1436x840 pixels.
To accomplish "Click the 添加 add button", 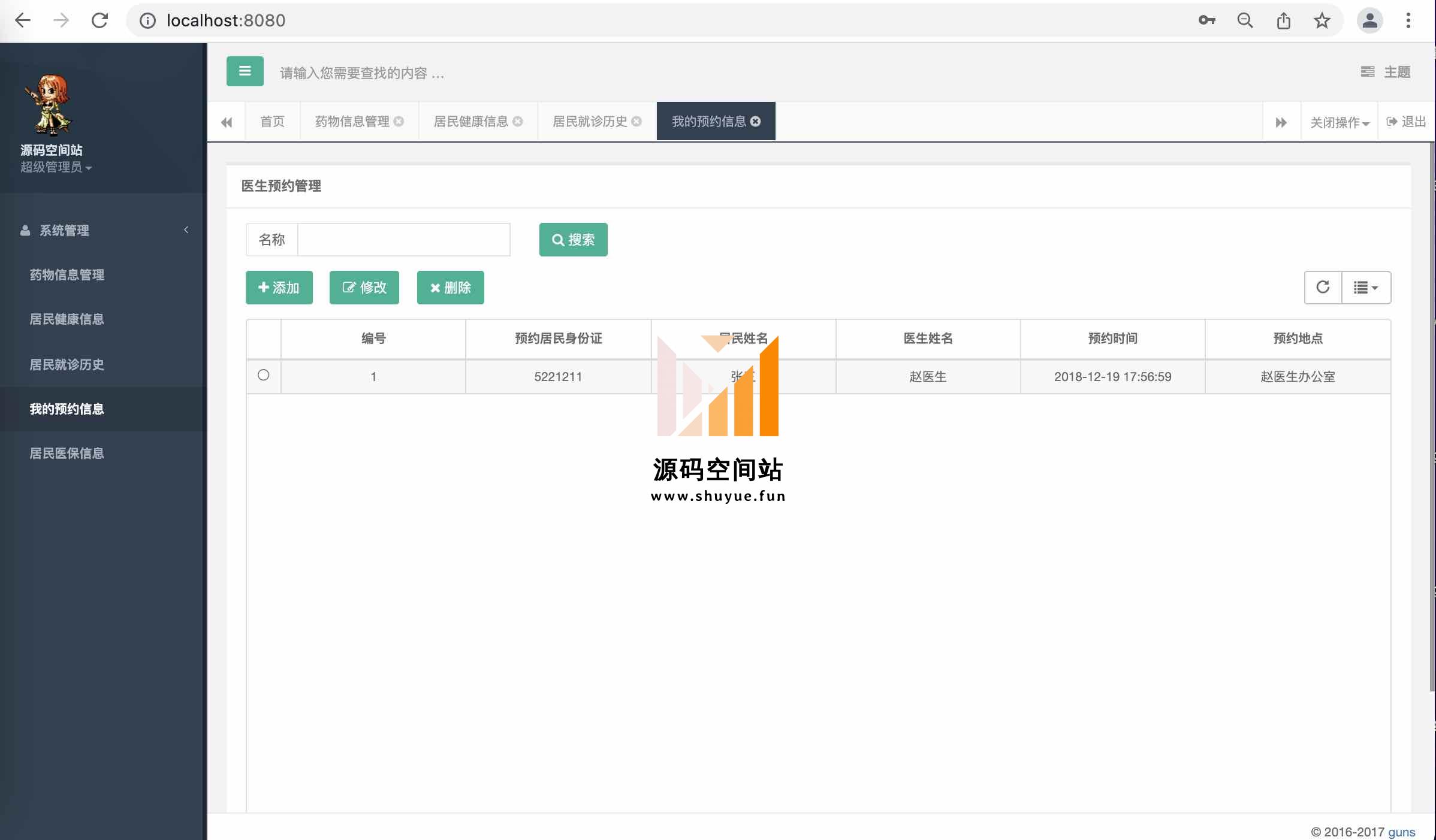I will click(x=279, y=288).
